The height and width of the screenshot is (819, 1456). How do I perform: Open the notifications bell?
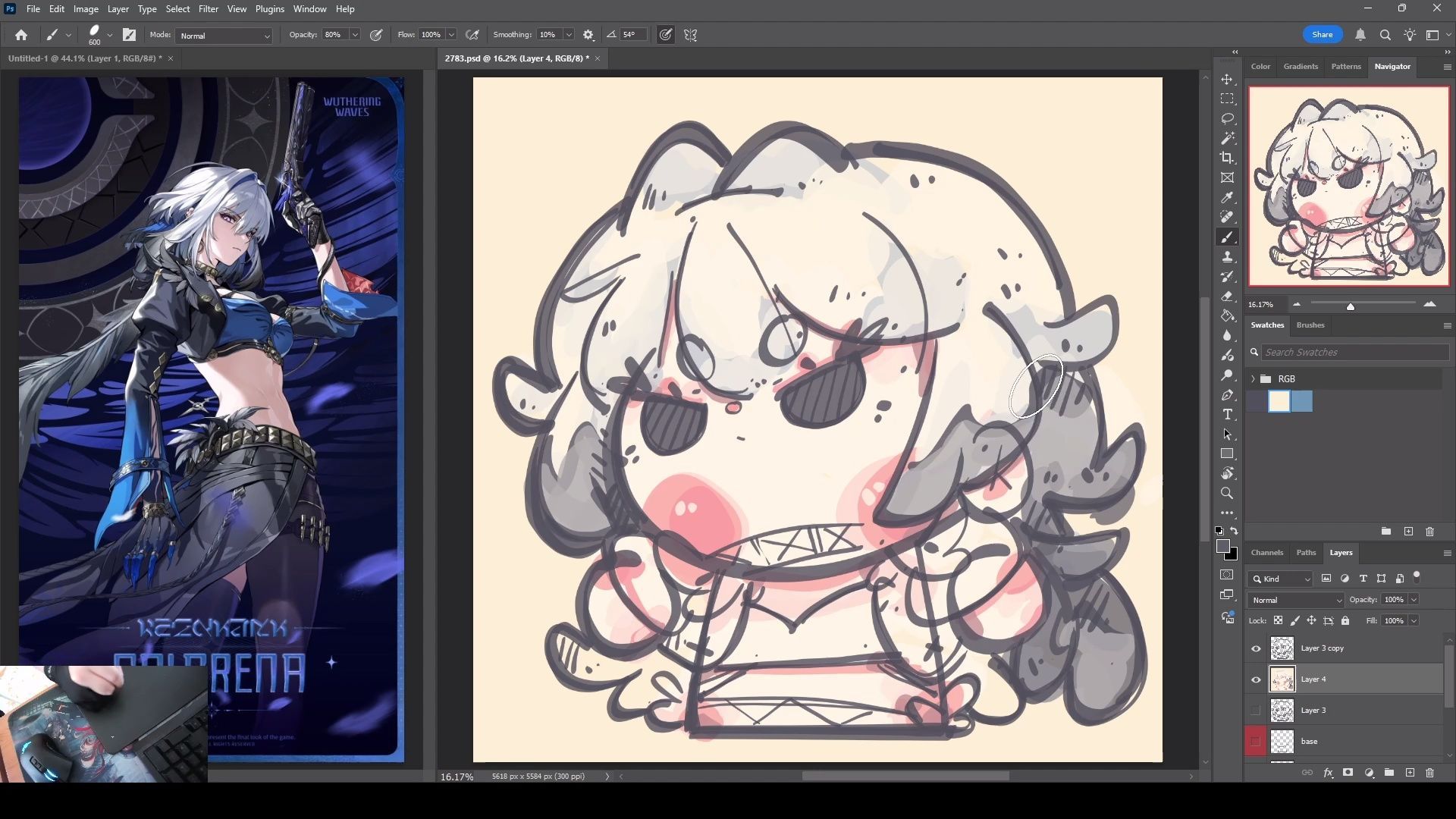[x=1360, y=35]
